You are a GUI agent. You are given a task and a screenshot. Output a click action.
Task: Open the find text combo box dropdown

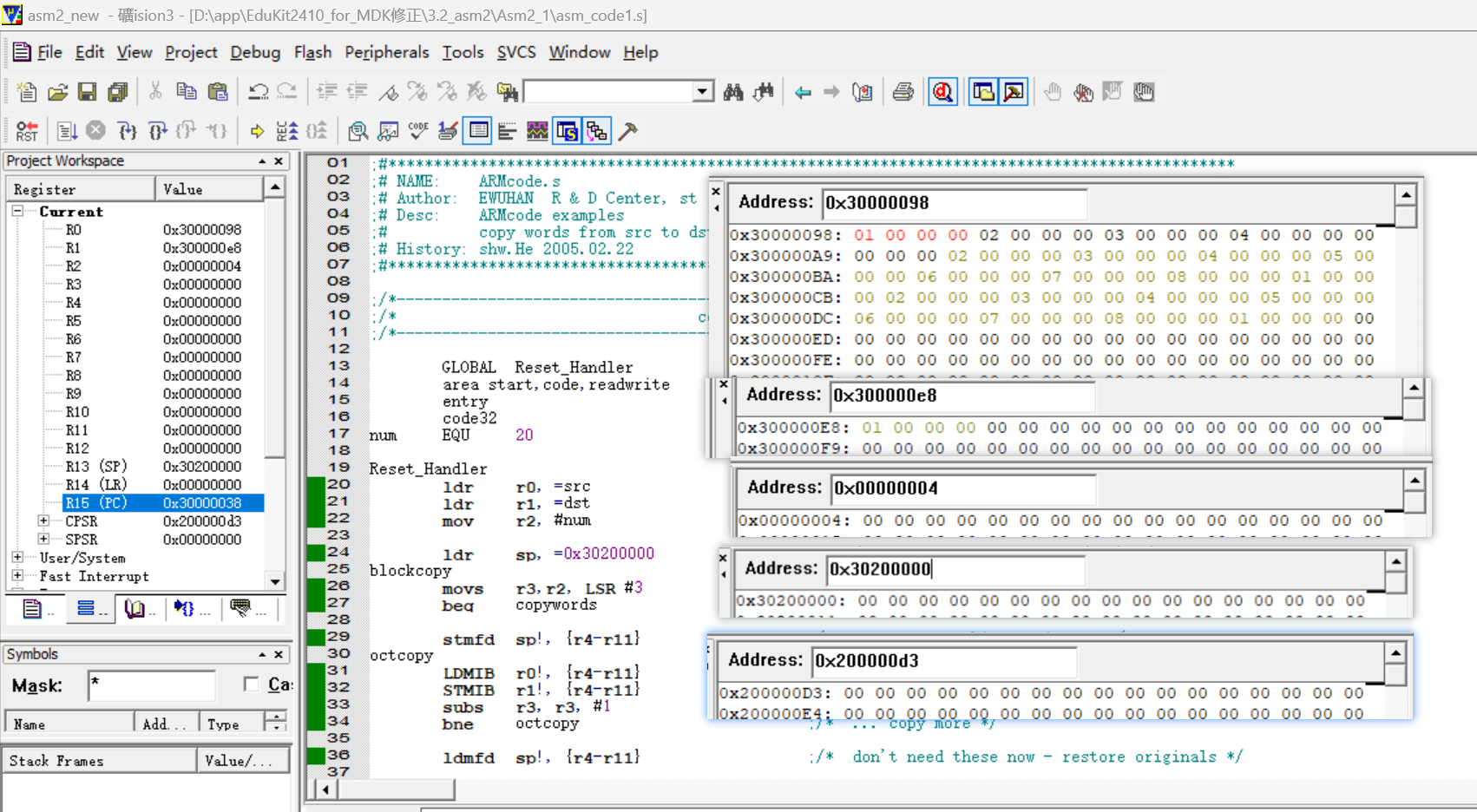(x=703, y=92)
